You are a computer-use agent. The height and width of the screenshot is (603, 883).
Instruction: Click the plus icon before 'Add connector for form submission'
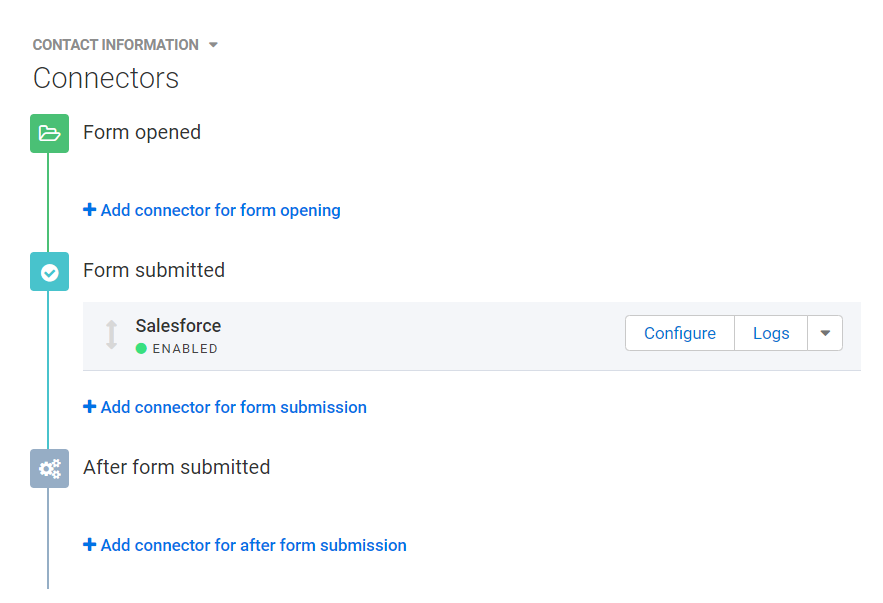[x=88, y=407]
